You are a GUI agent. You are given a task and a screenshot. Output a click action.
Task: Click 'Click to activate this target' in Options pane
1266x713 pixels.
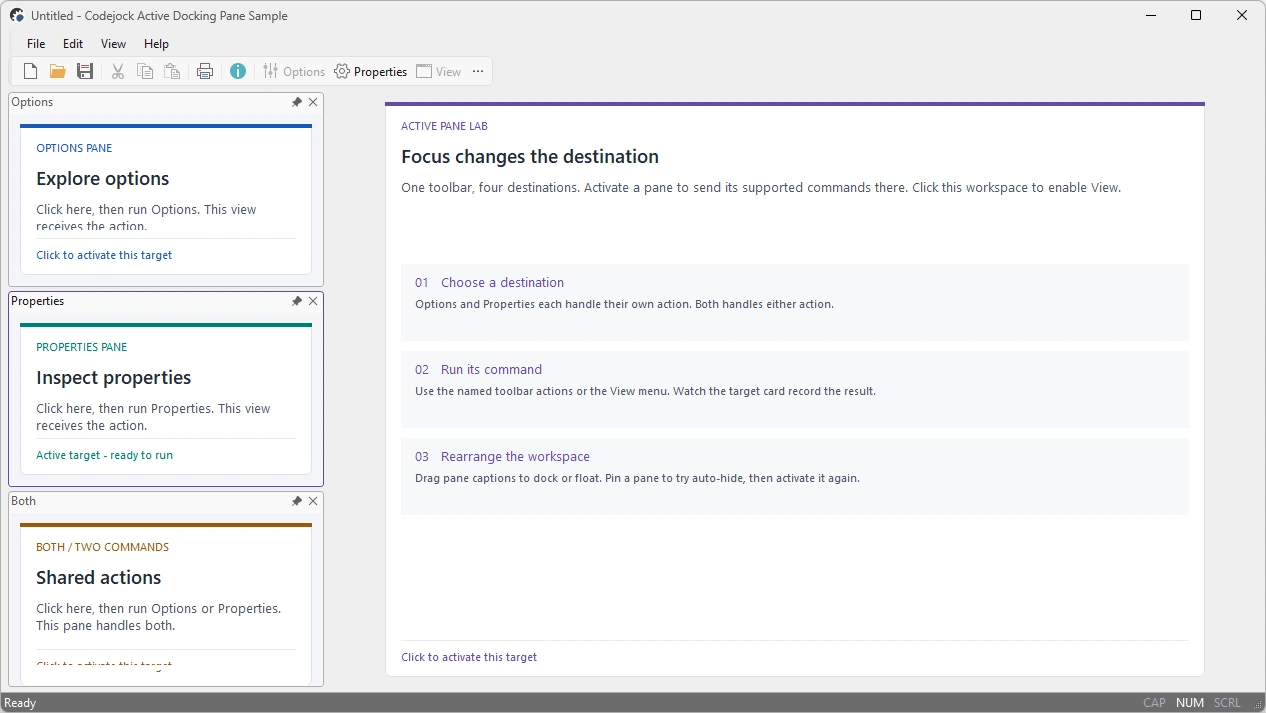(104, 255)
